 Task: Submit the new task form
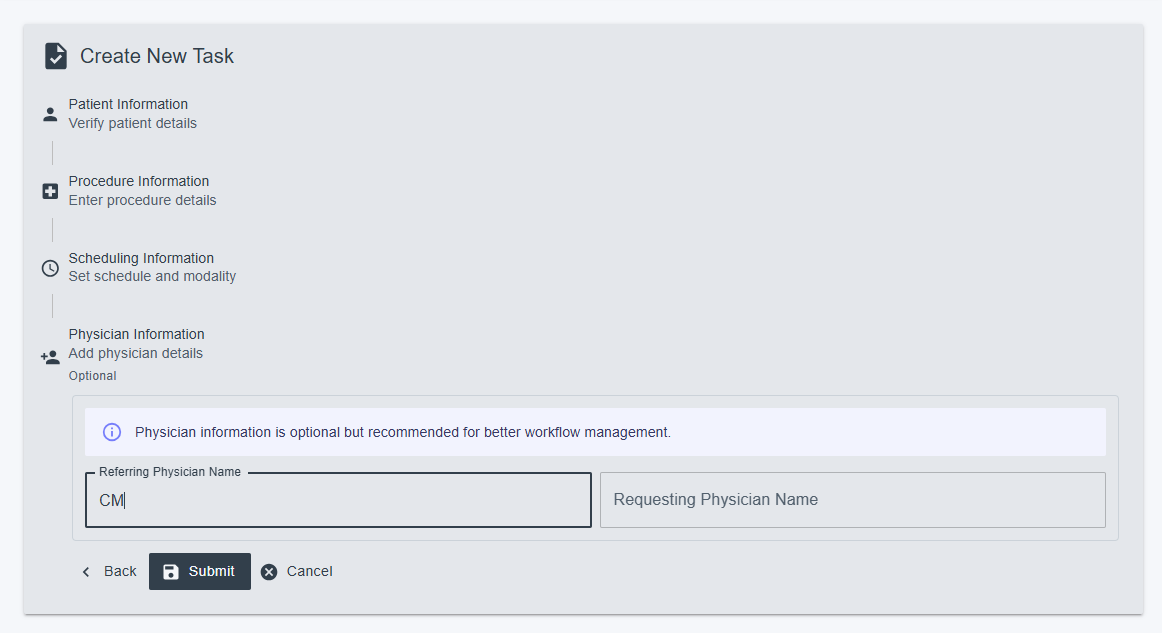point(199,571)
